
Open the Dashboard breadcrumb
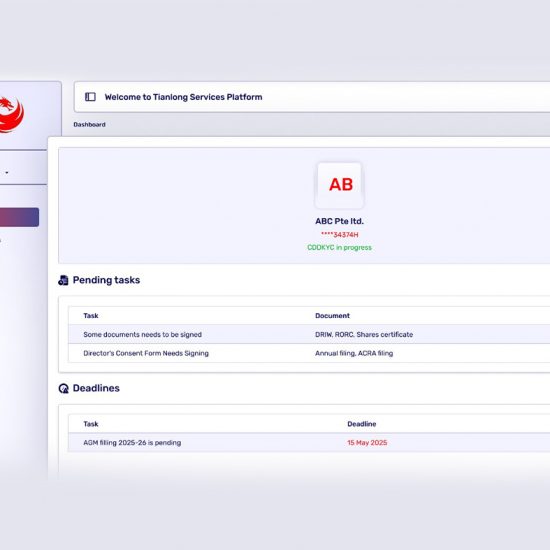coord(89,125)
